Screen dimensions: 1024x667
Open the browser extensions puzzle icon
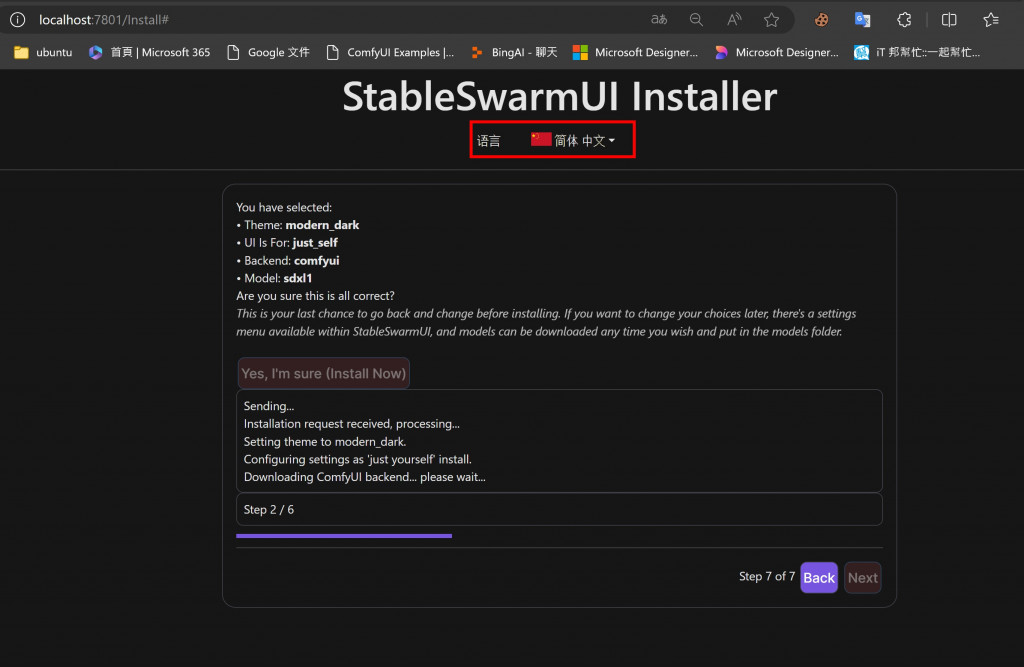pos(904,20)
